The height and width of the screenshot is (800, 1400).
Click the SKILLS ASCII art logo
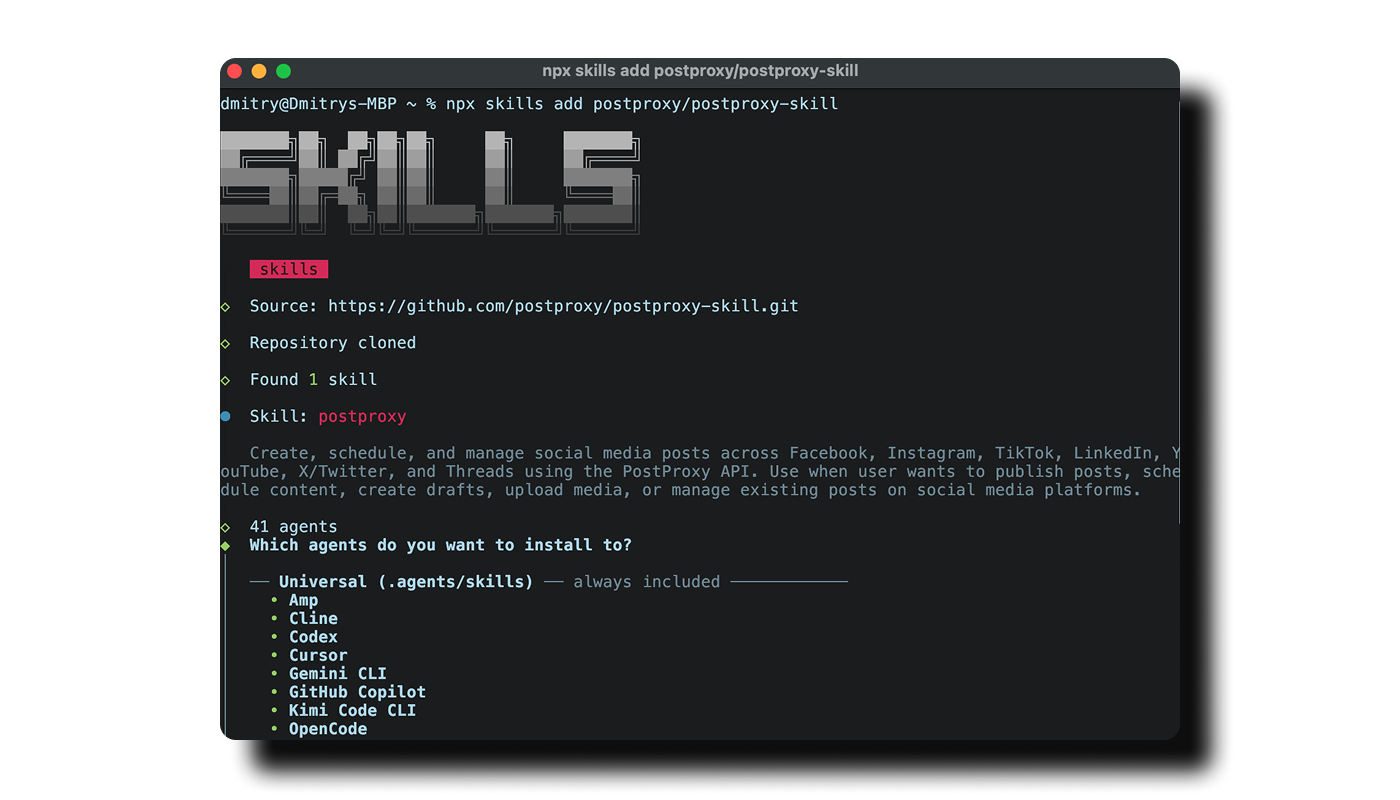point(430,185)
